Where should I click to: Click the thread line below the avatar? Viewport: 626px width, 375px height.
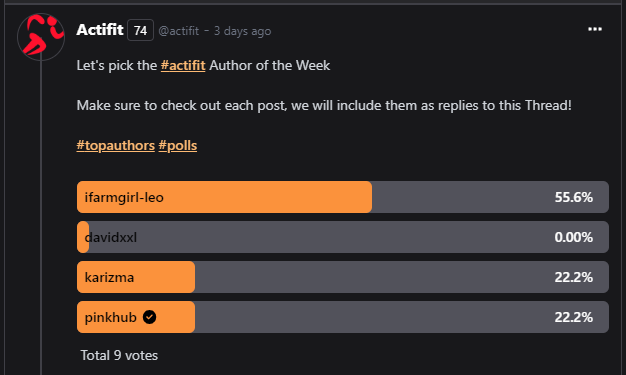41,218
